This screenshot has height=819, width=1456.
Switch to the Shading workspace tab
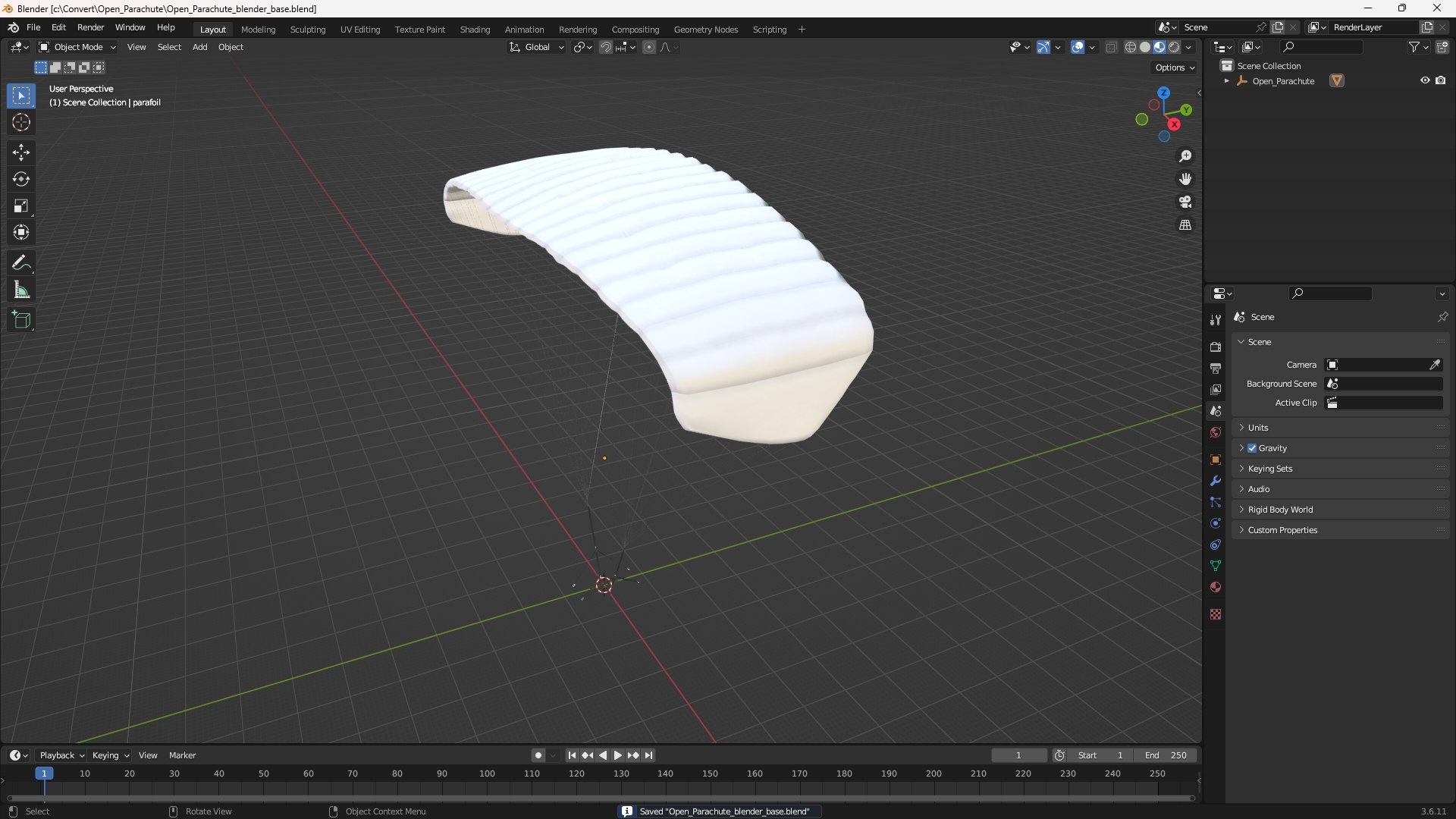(x=475, y=30)
